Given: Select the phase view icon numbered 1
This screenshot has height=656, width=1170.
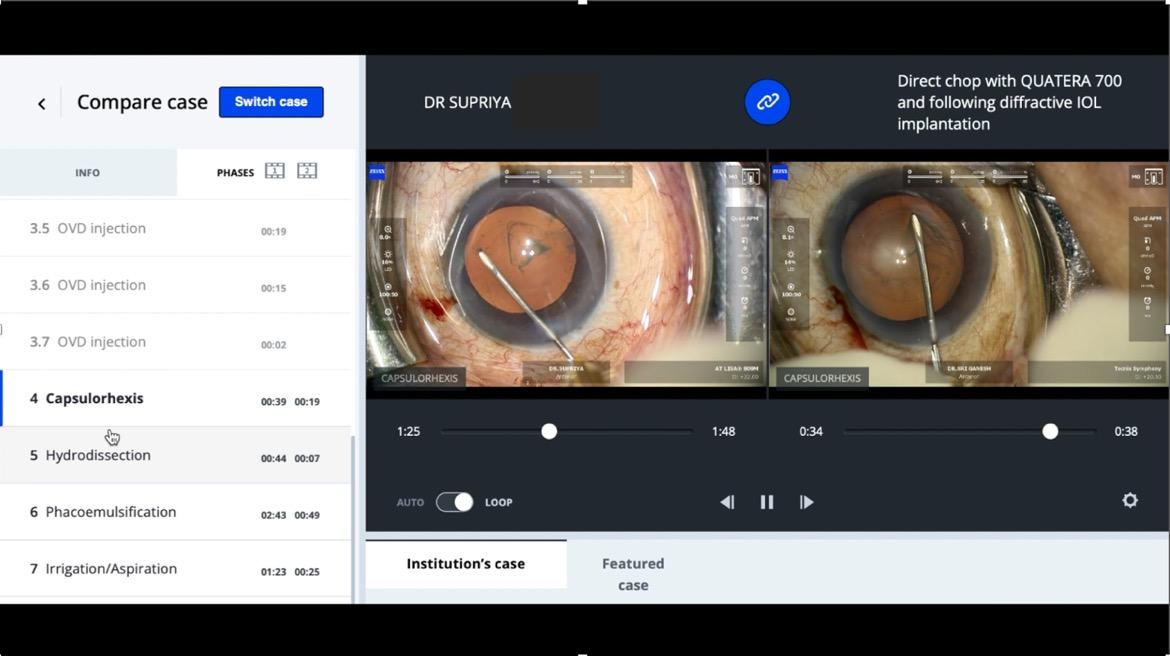Looking at the screenshot, I should tap(275, 171).
